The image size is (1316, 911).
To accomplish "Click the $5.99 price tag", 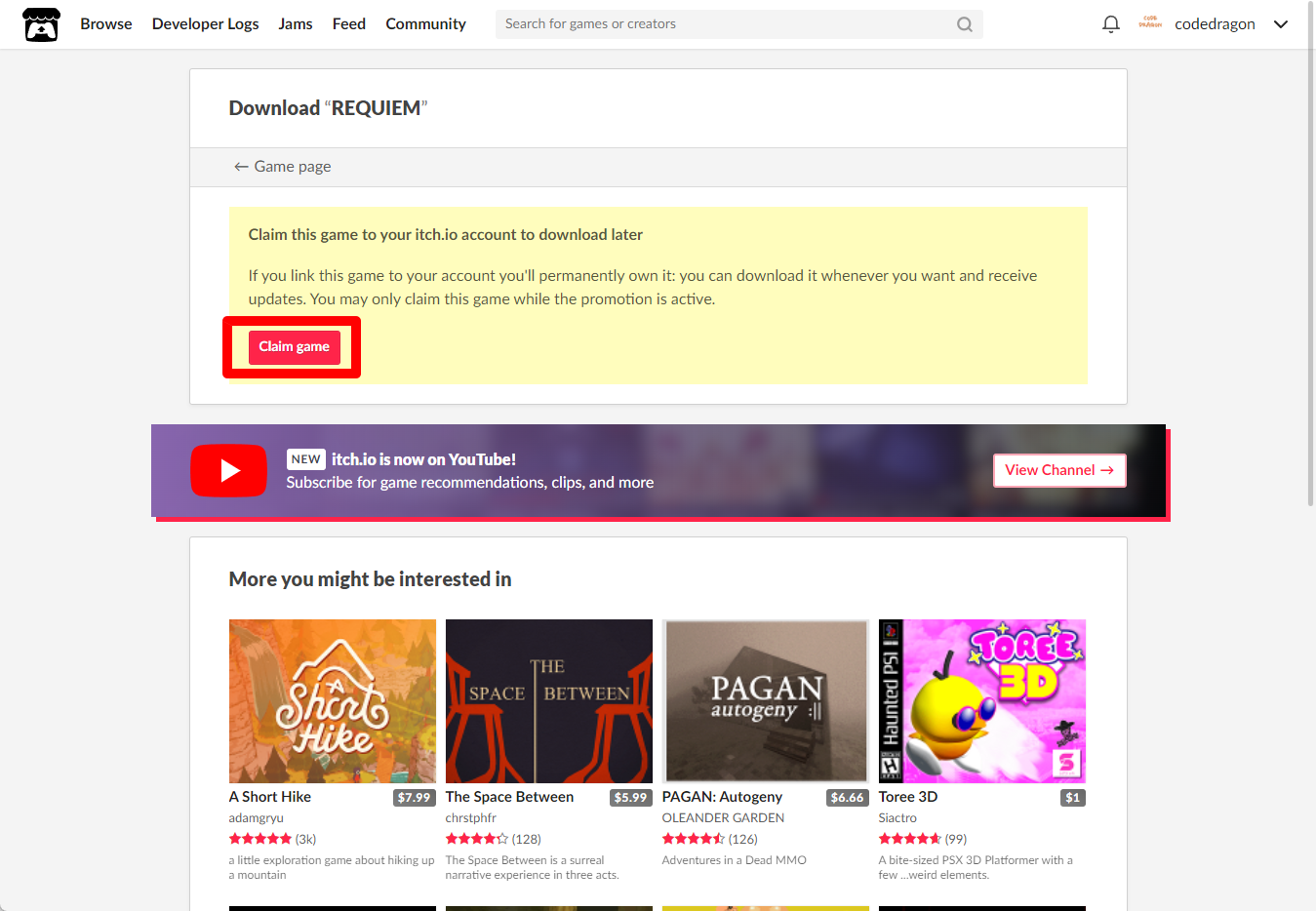I will [630, 798].
